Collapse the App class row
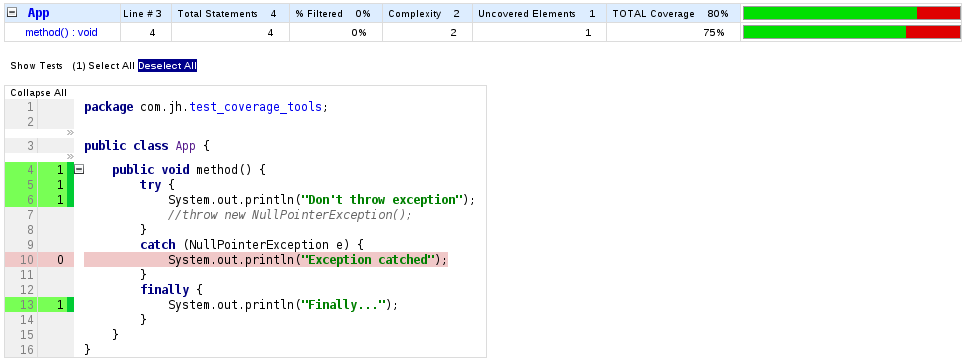This screenshot has height=363, width=966. pos(12,13)
